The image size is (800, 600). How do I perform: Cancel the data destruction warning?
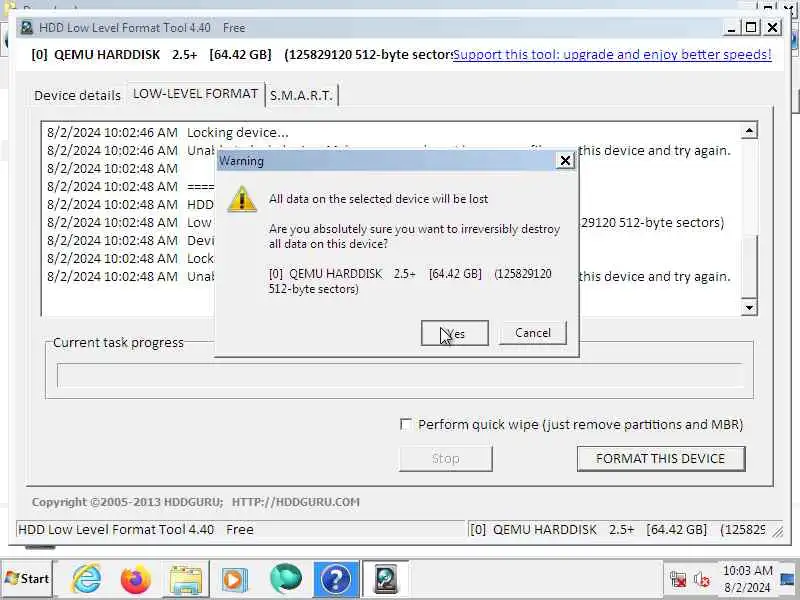(533, 333)
